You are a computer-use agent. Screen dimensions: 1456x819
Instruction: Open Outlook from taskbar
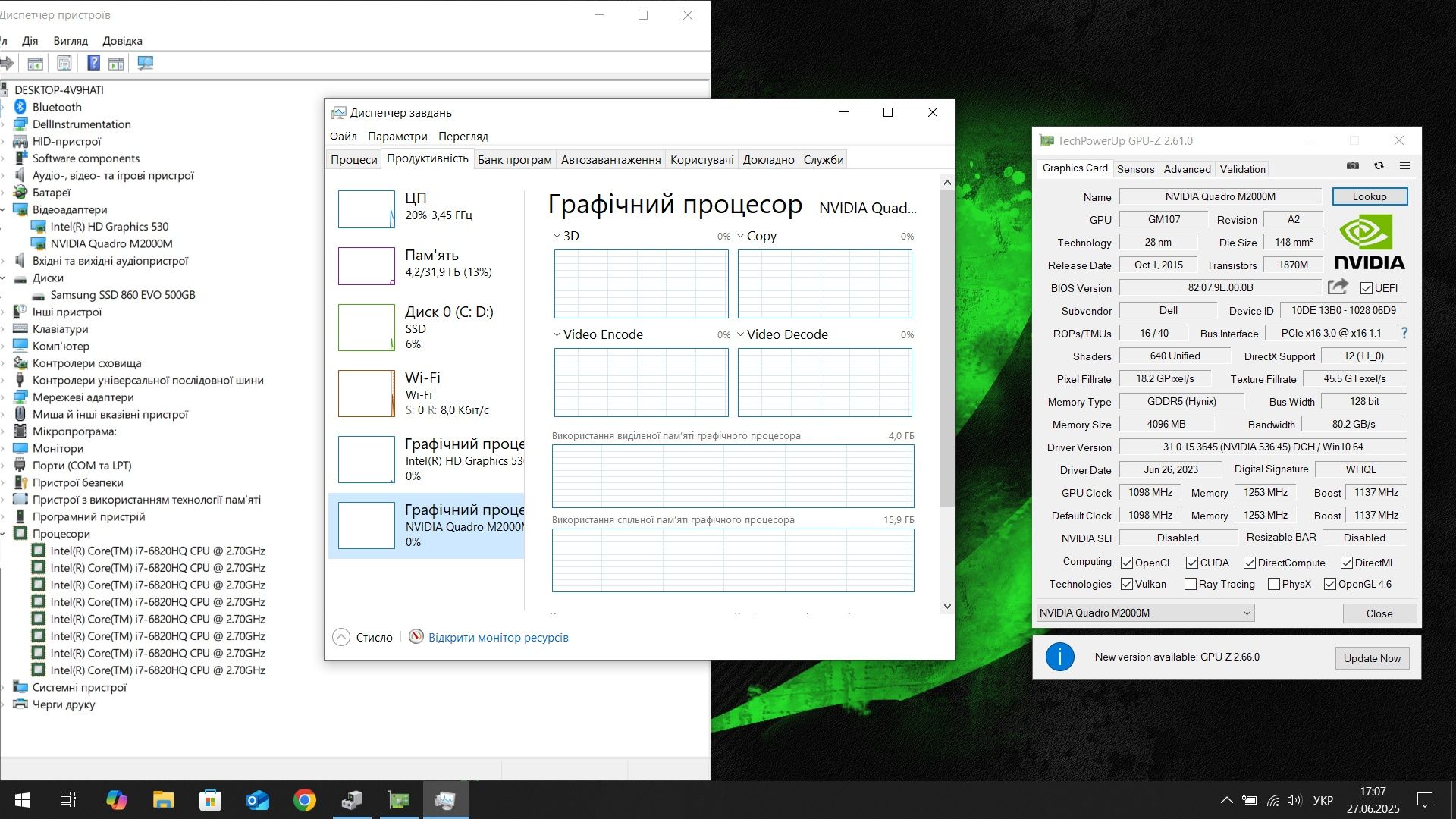(257, 800)
